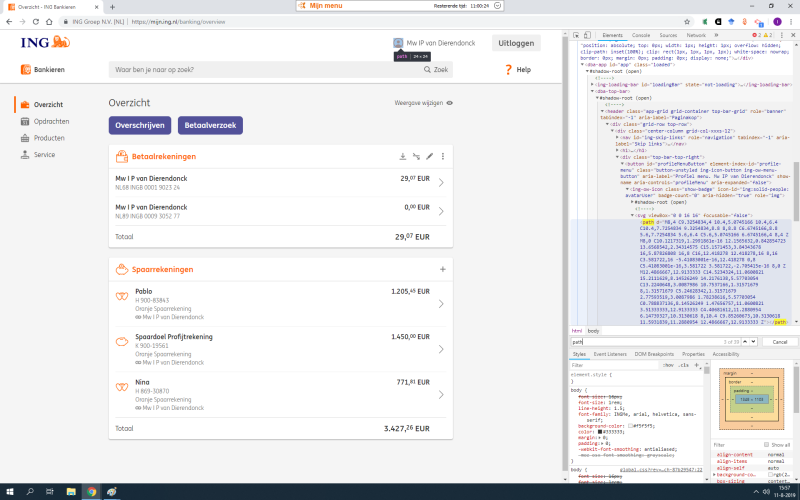Toggle Weergave wijzigen eye icon
The height and width of the screenshot is (500, 800).
click(x=449, y=103)
